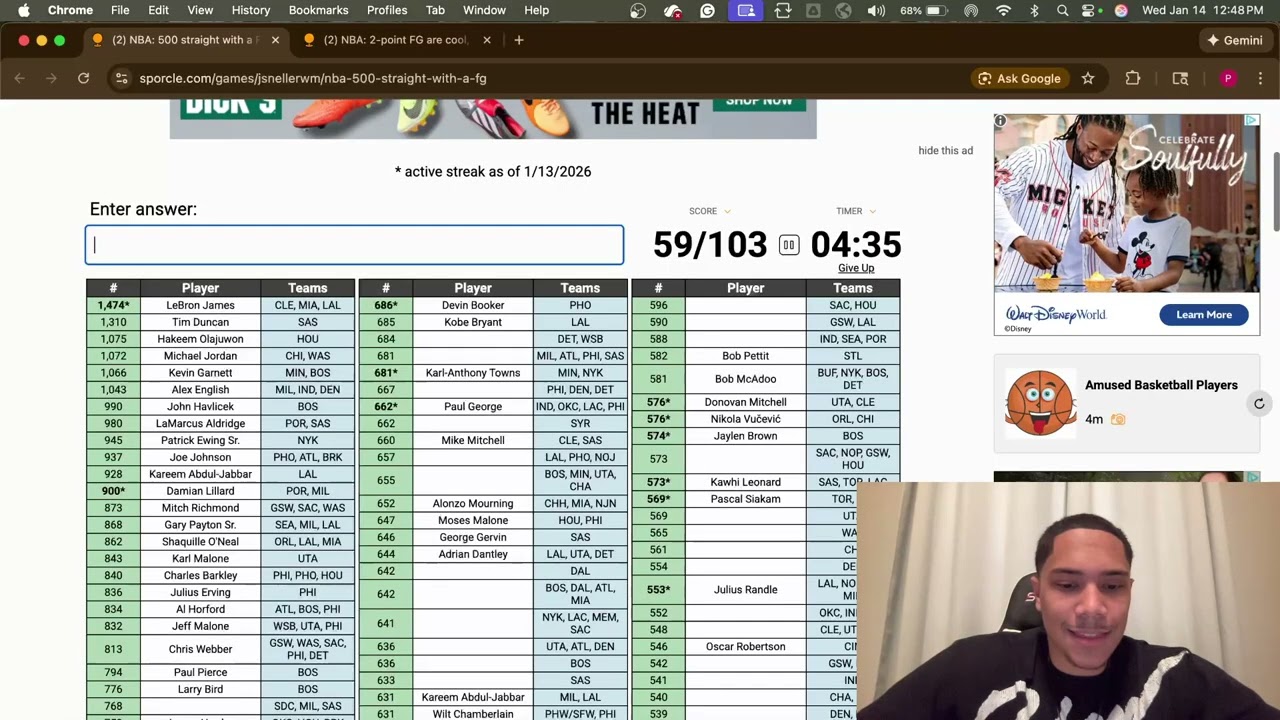
Task: Click the Damian Lillard cell
Action: point(200,491)
